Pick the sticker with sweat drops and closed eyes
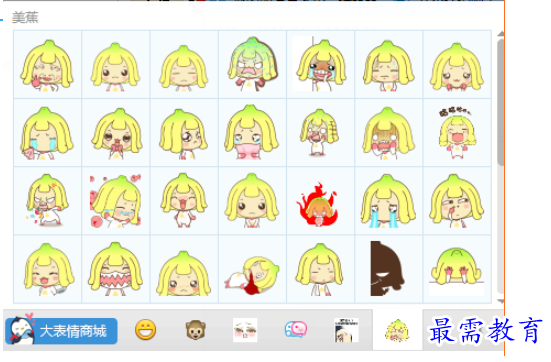 click(389, 64)
